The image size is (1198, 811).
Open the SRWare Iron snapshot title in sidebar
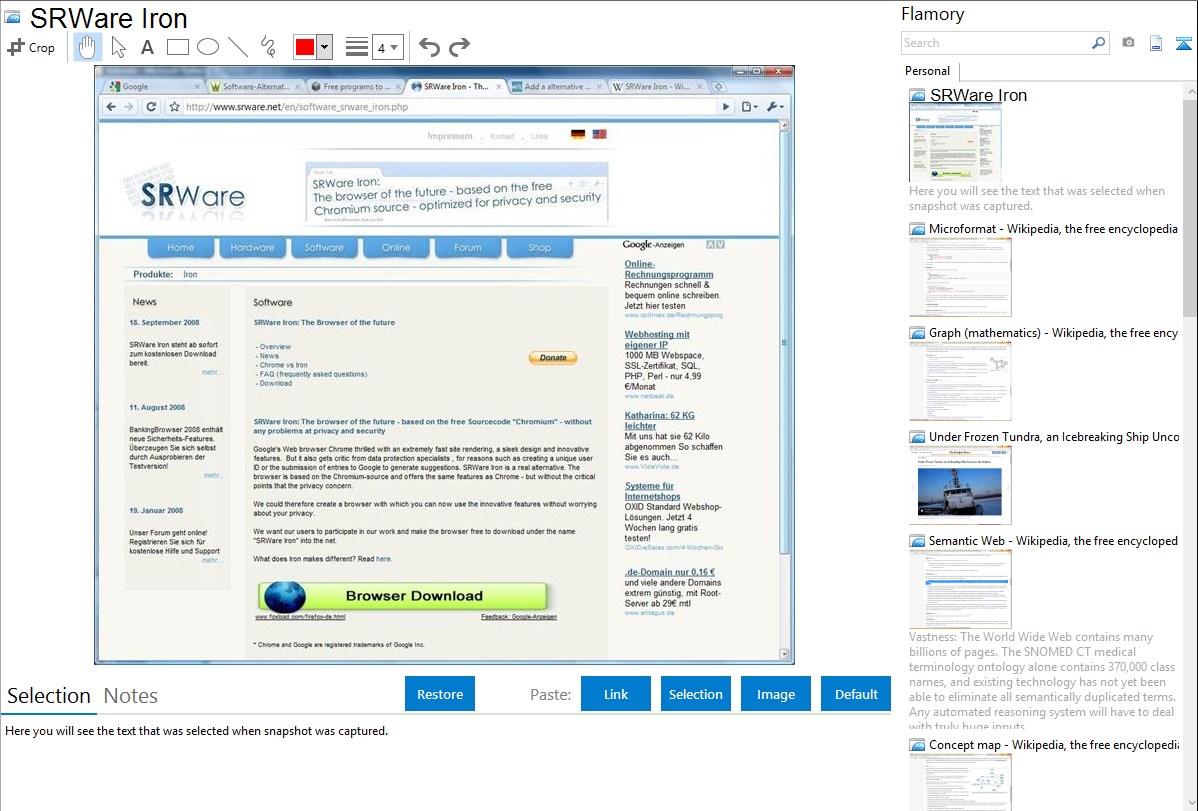coord(978,96)
